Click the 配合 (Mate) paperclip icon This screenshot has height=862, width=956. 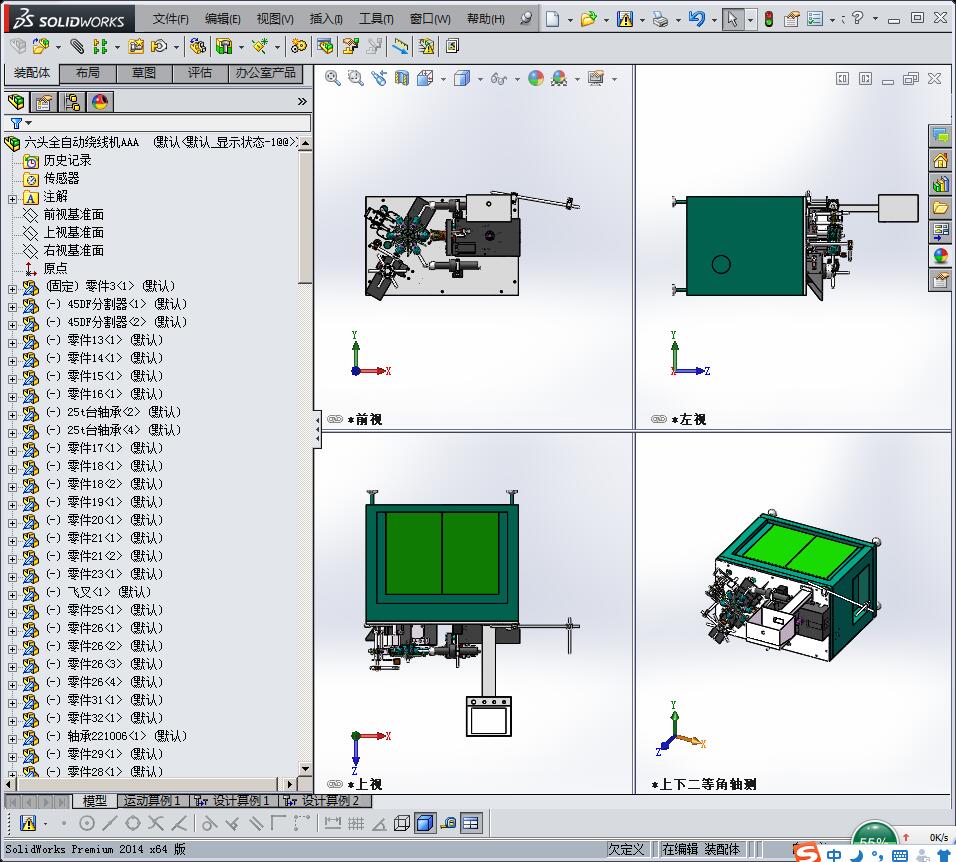pos(76,46)
